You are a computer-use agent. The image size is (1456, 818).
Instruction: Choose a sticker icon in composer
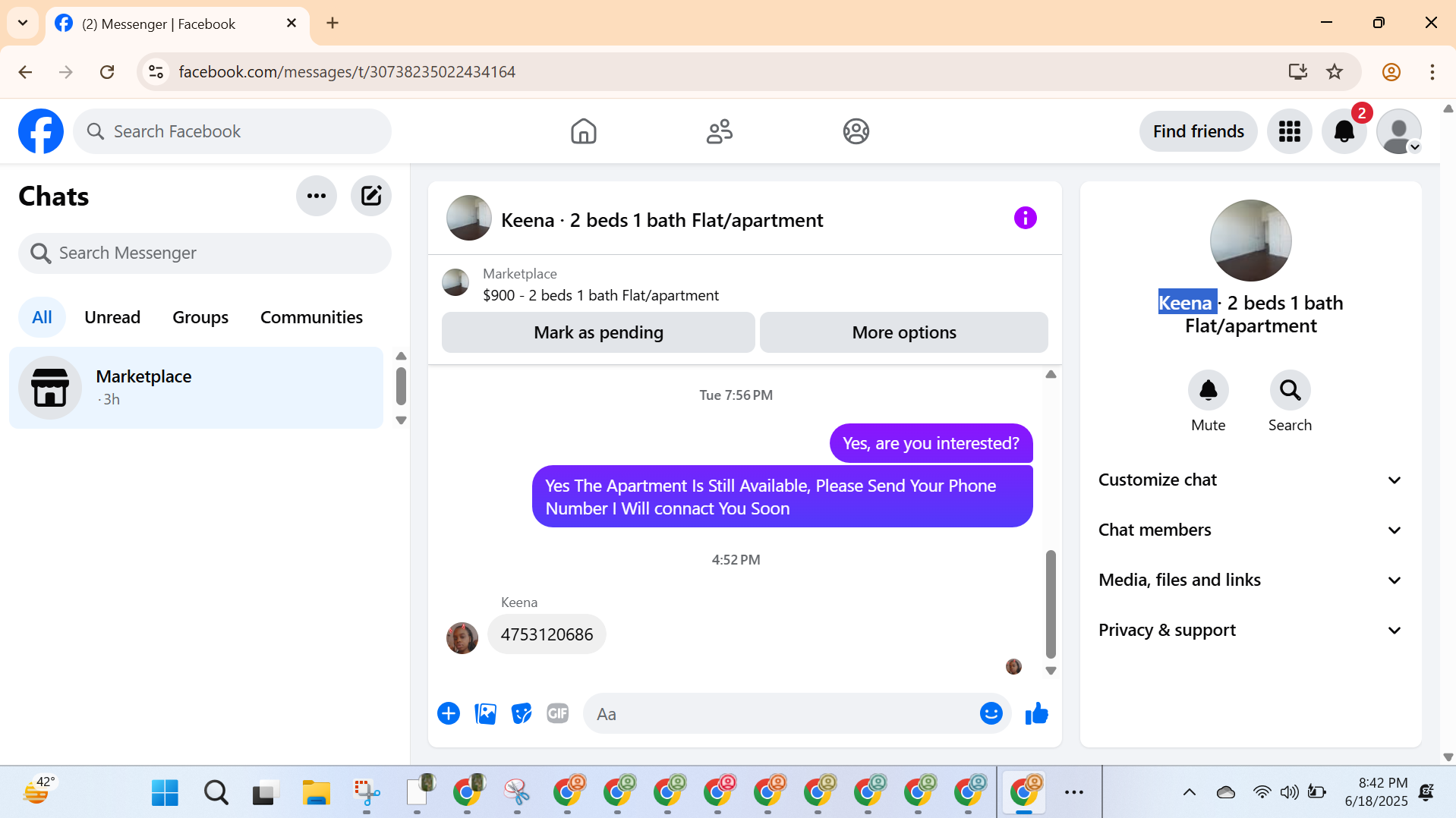(x=522, y=713)
